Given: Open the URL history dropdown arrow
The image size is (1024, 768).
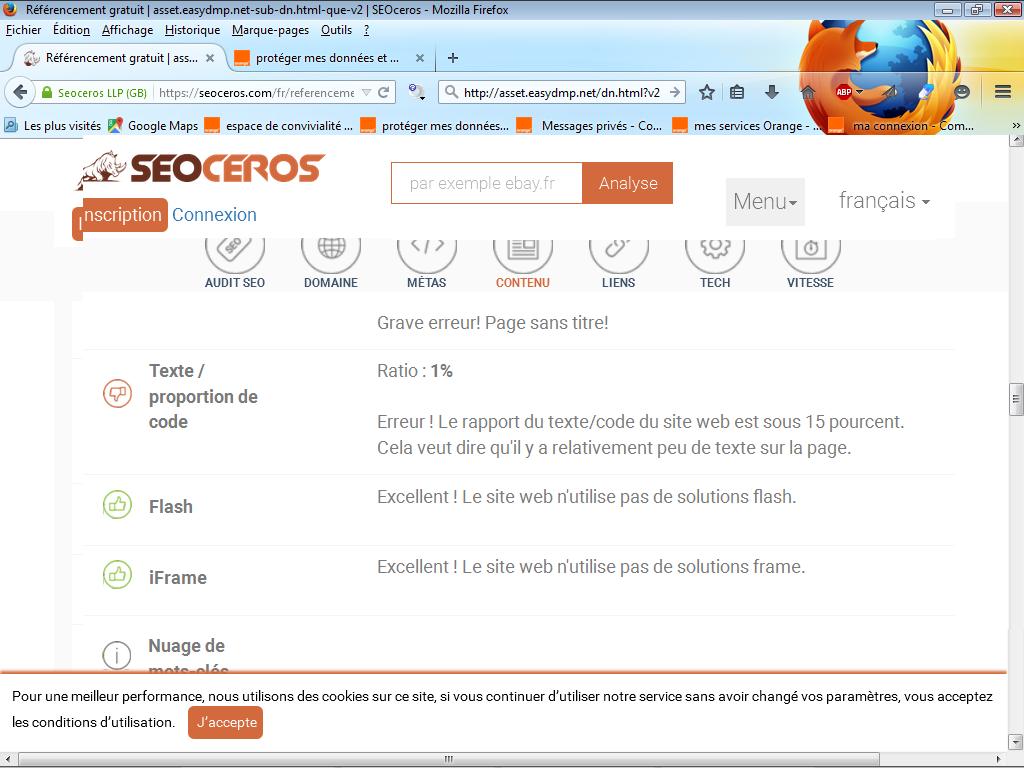Looking at the screenshot, I should (366, 93).
